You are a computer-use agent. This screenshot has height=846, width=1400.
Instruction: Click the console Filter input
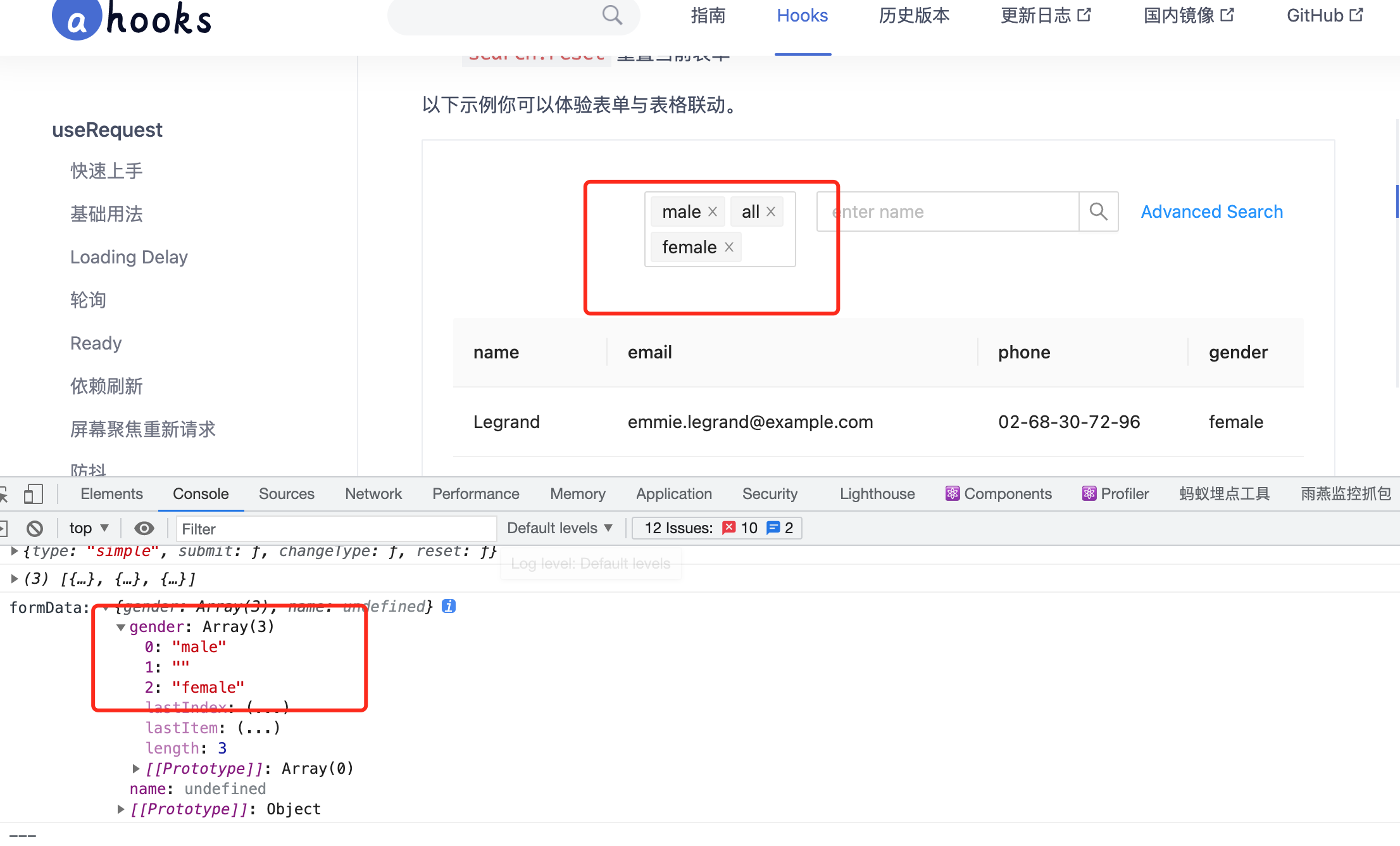pos(336,529)
